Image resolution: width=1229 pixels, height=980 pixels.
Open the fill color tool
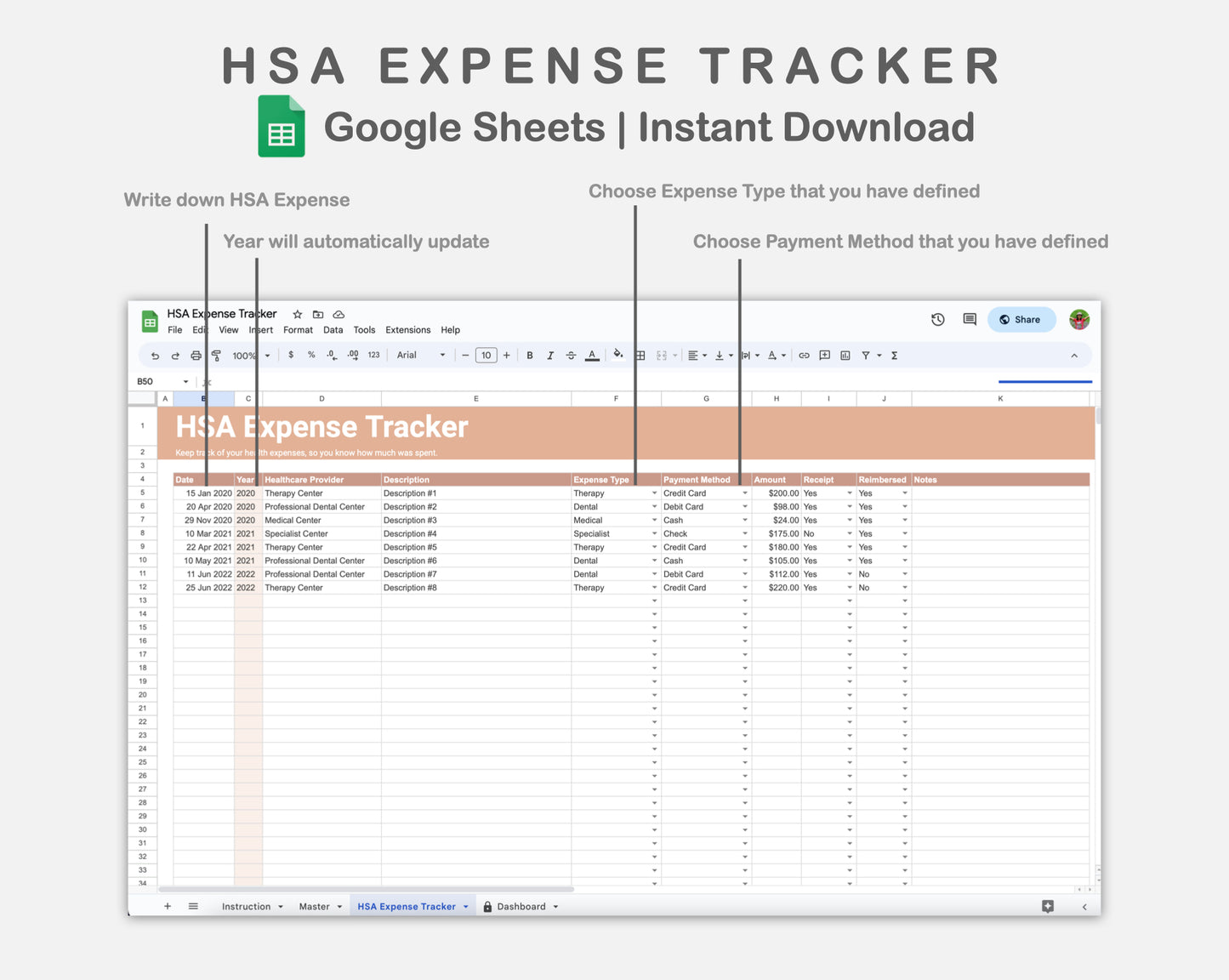(618, 355)
